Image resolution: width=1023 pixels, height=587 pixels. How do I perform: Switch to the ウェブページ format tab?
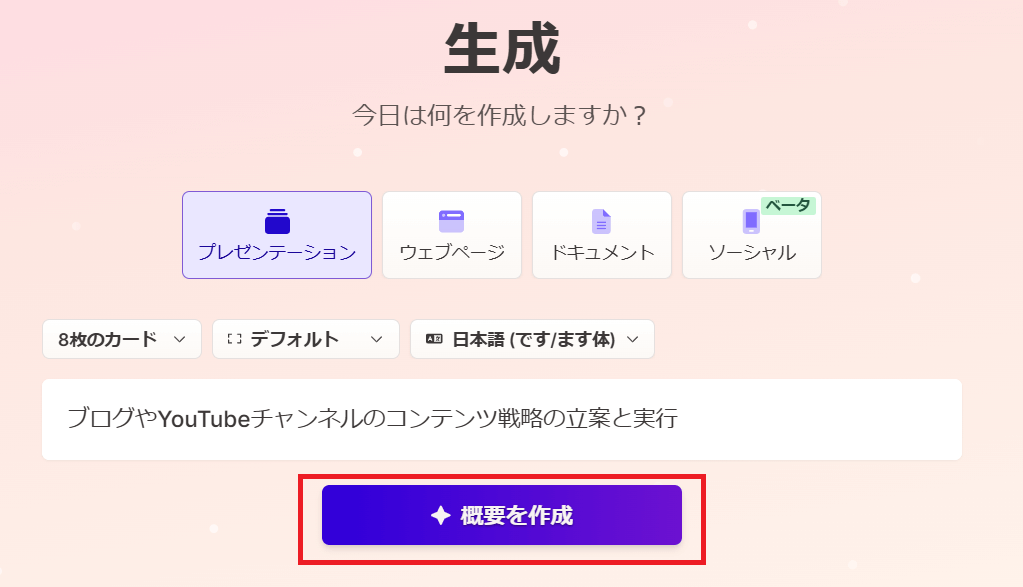pos(452,235)
